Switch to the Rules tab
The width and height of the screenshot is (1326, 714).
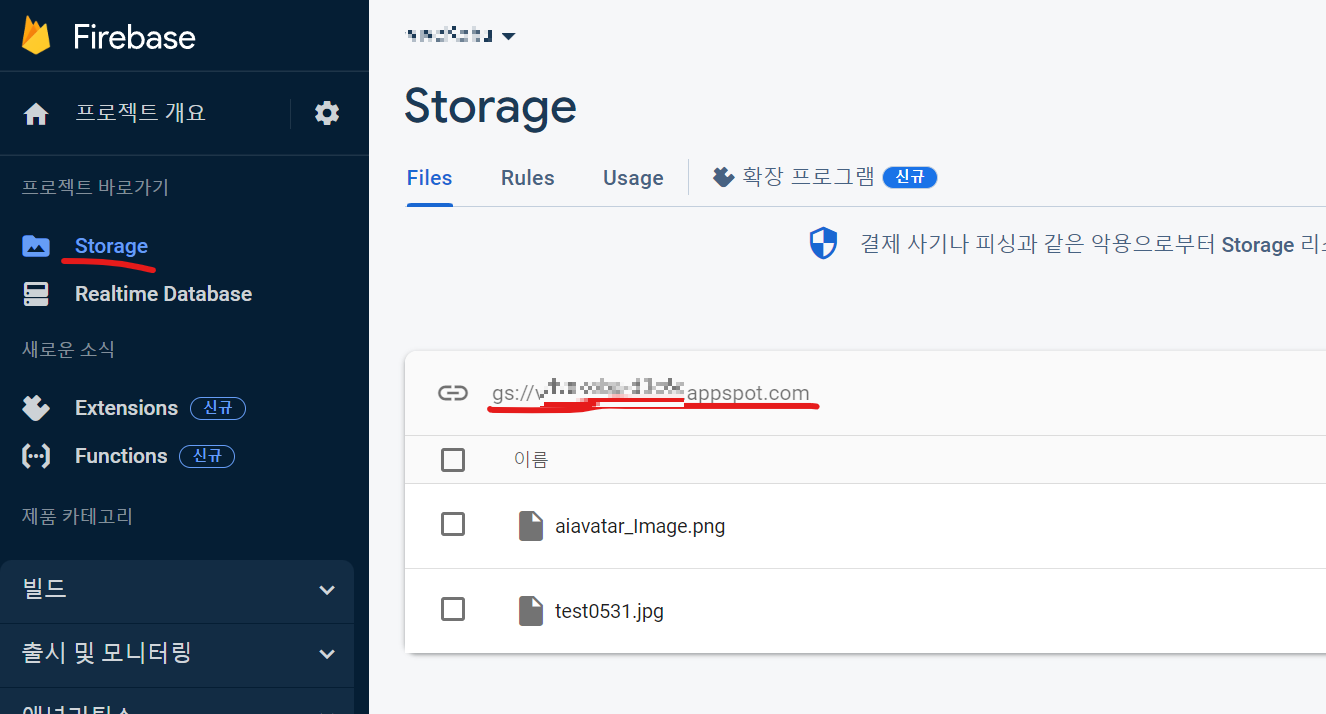(528, 178)
